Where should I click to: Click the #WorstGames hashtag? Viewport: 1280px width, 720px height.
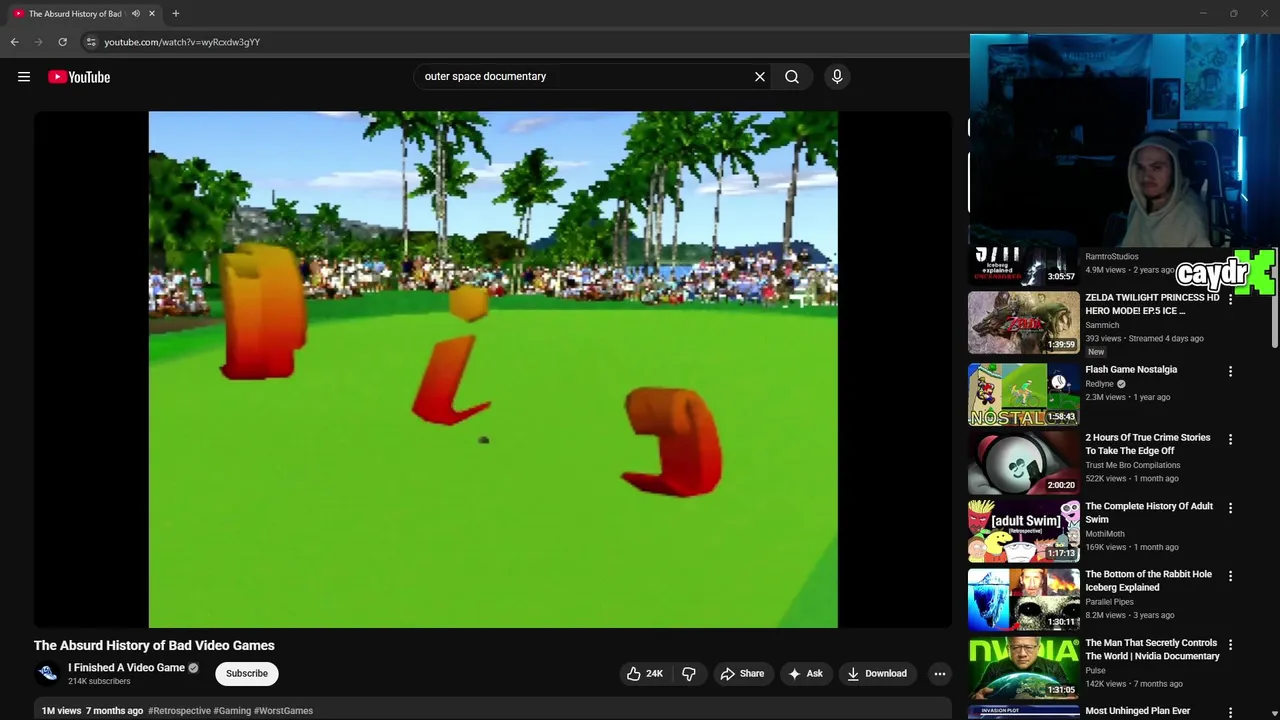tap(283, 711)
